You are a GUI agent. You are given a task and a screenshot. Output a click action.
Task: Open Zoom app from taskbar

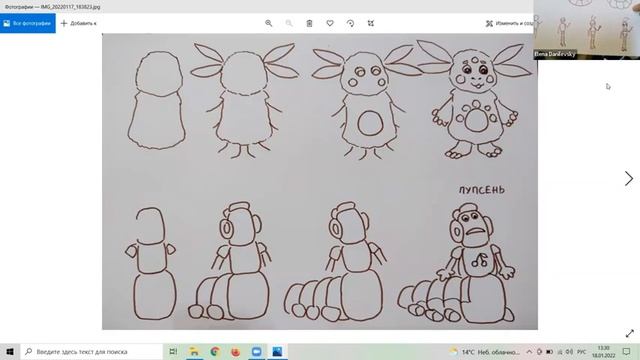(x=256, y=351)
